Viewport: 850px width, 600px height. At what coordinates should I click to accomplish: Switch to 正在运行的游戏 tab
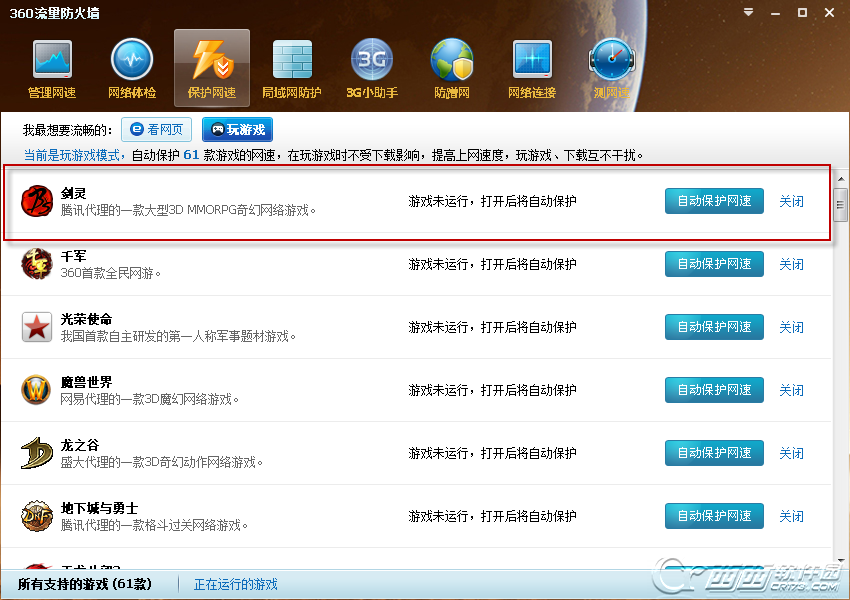(x=236, y=584)
